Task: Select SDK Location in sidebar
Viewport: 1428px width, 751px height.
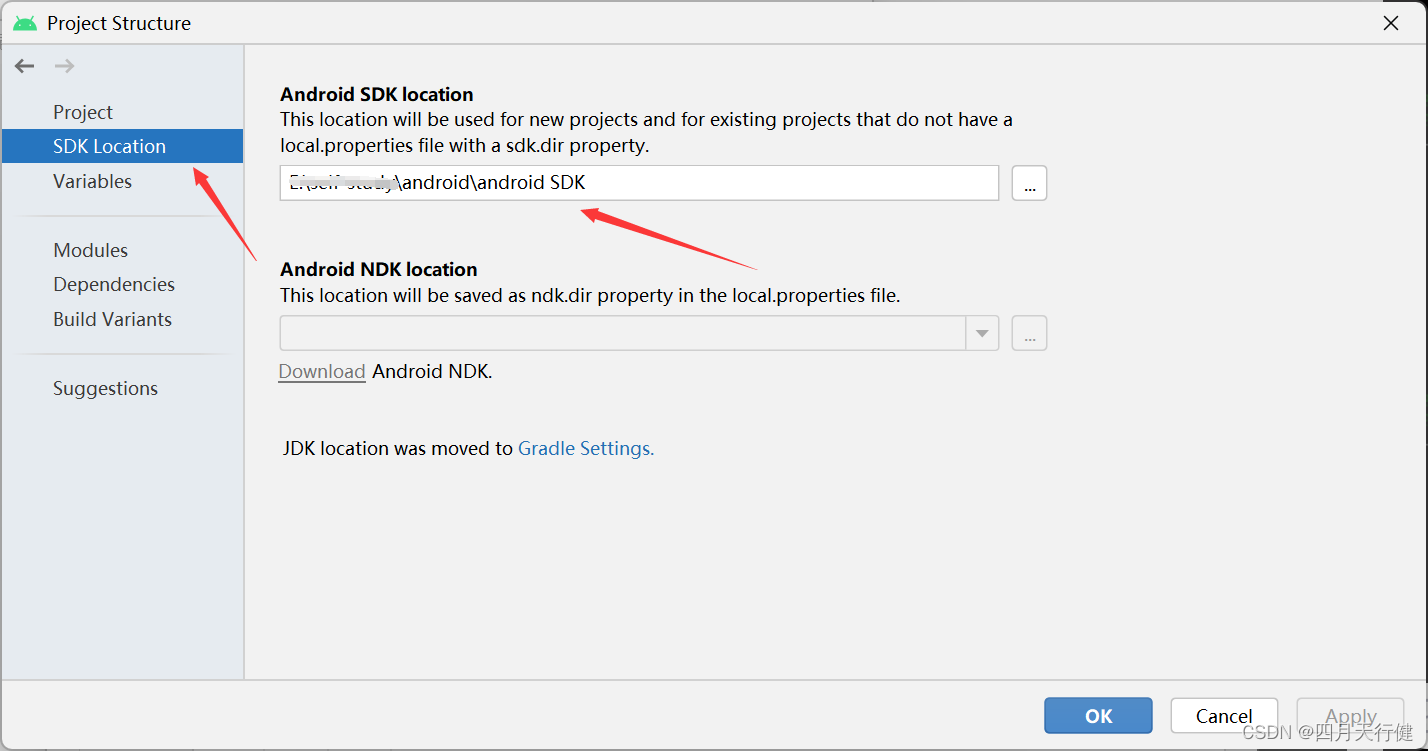Action: pos(122,146)
